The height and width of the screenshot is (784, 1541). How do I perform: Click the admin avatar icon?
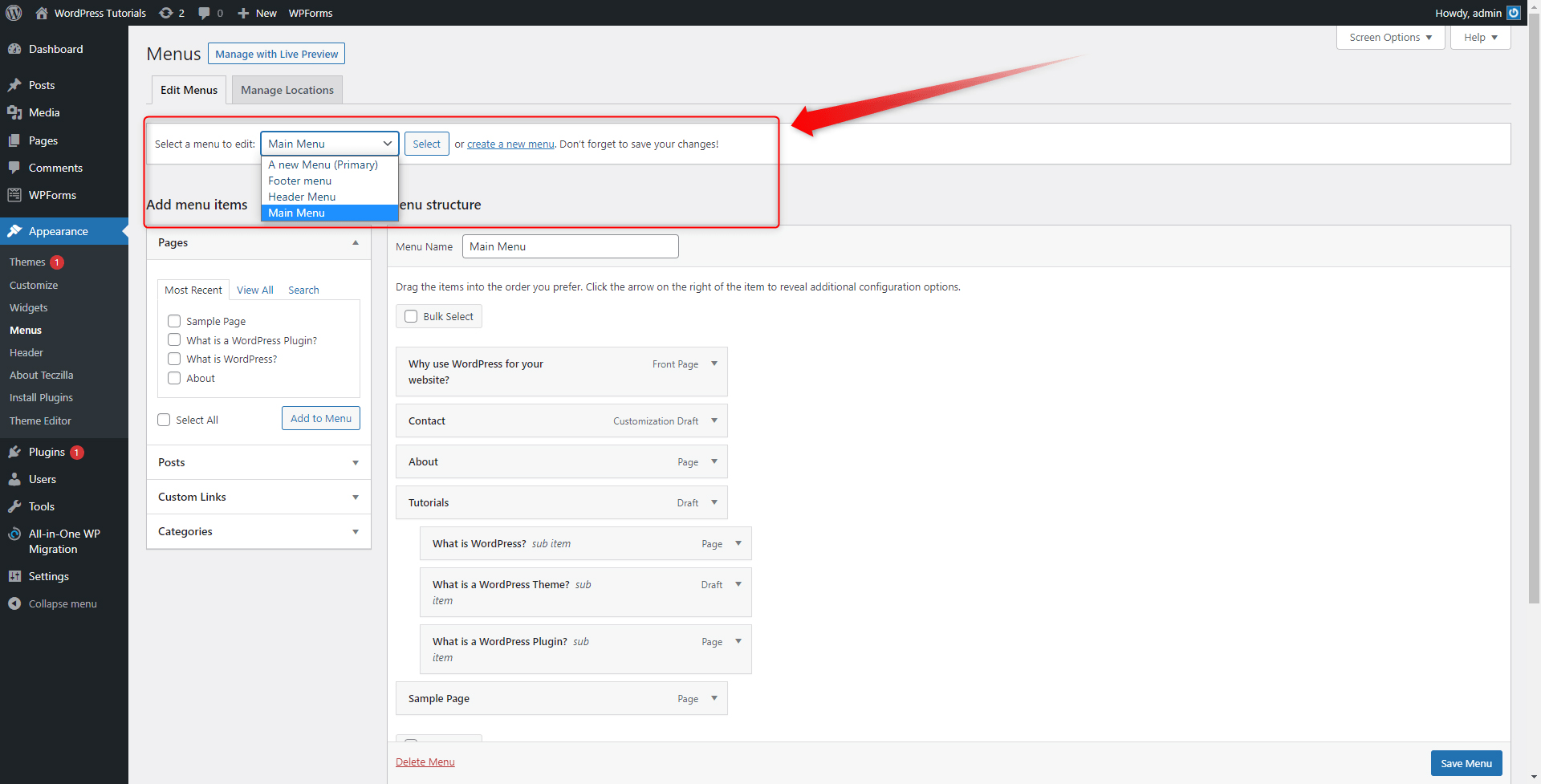pyautogui.click(x=1513, y=13)
